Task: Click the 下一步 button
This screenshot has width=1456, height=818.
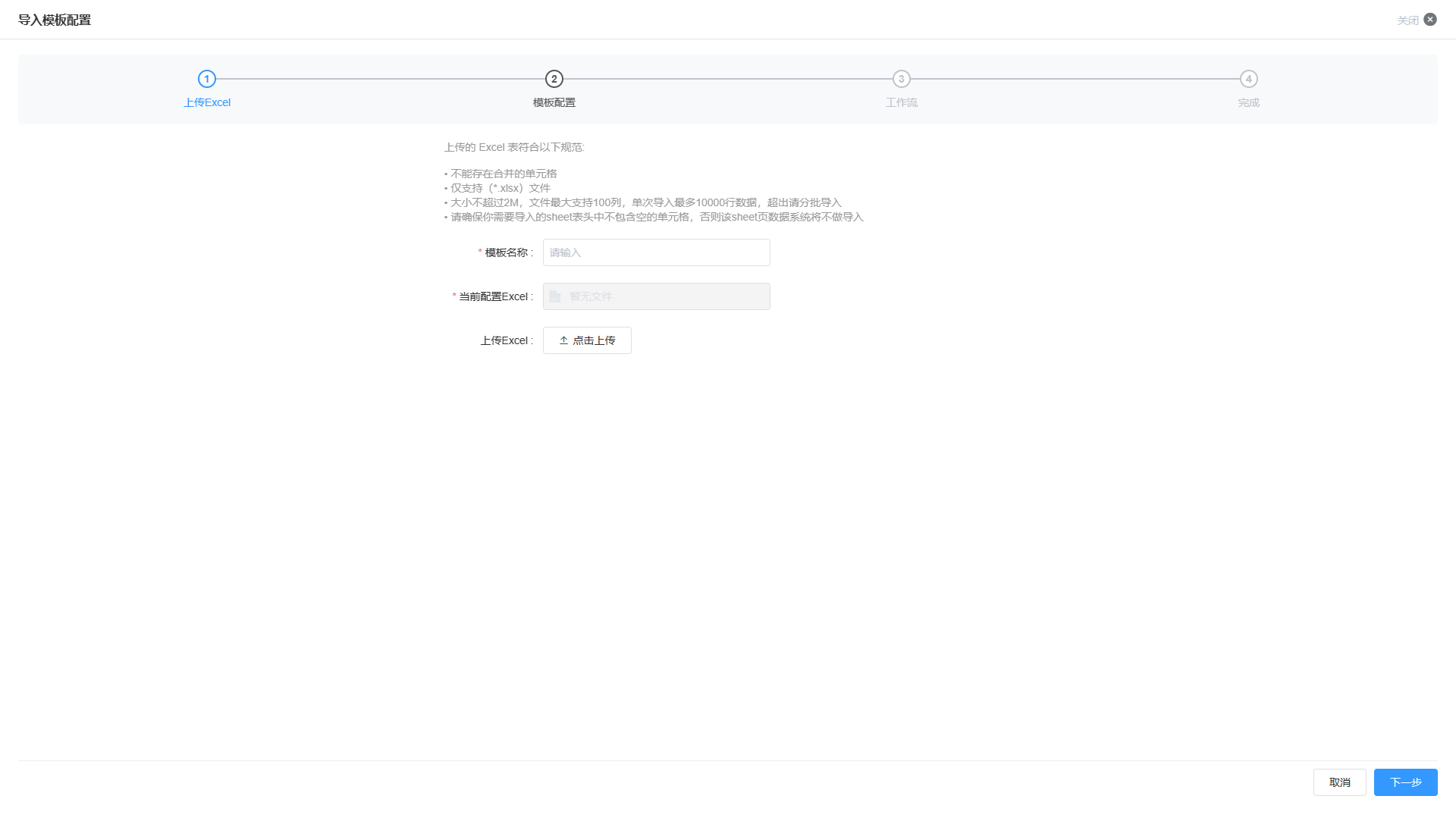Action: (1406, 782)
